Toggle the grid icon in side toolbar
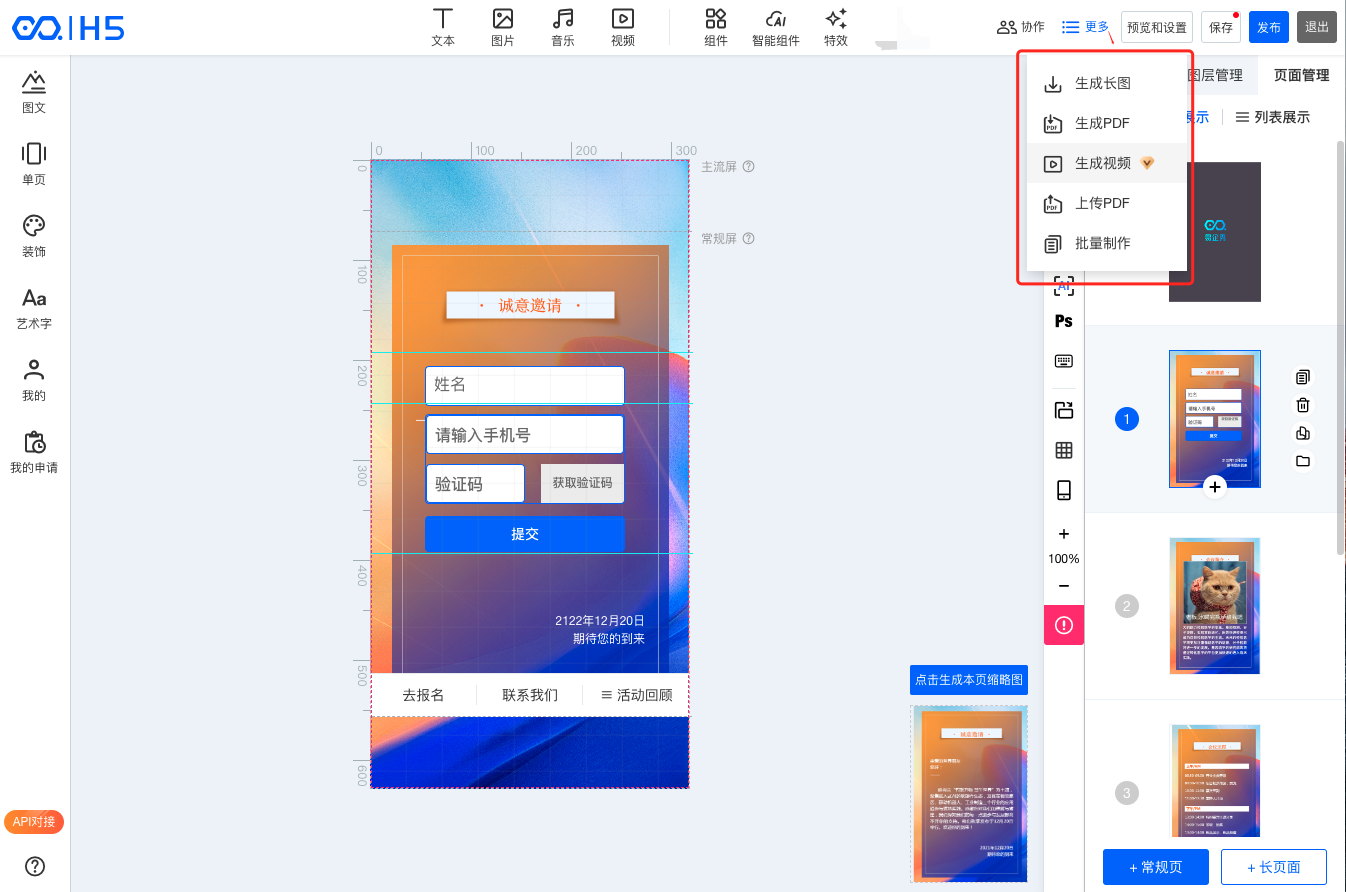This screenshot has height=892, width=1346. pyautogui.click(x=1064, y=450)
